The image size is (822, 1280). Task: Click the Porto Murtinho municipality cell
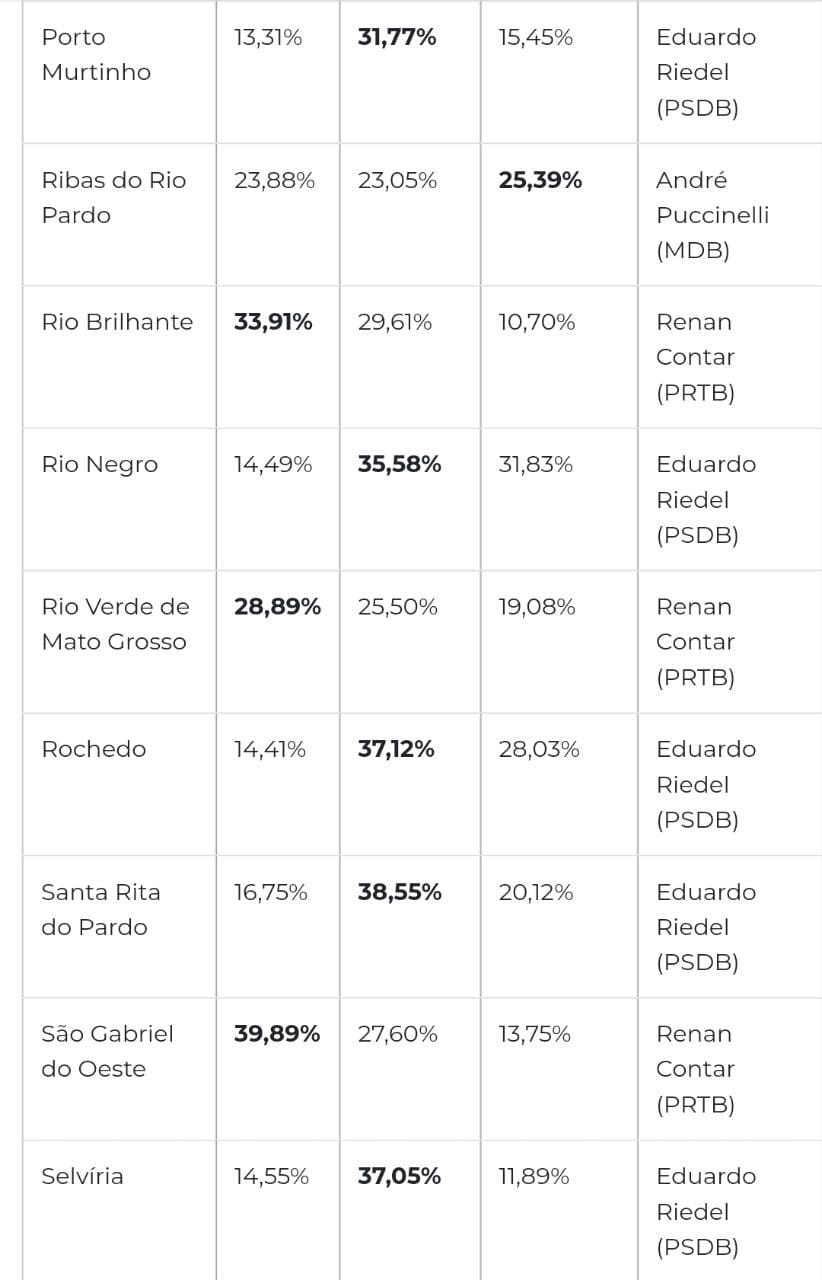coord(96,55)
